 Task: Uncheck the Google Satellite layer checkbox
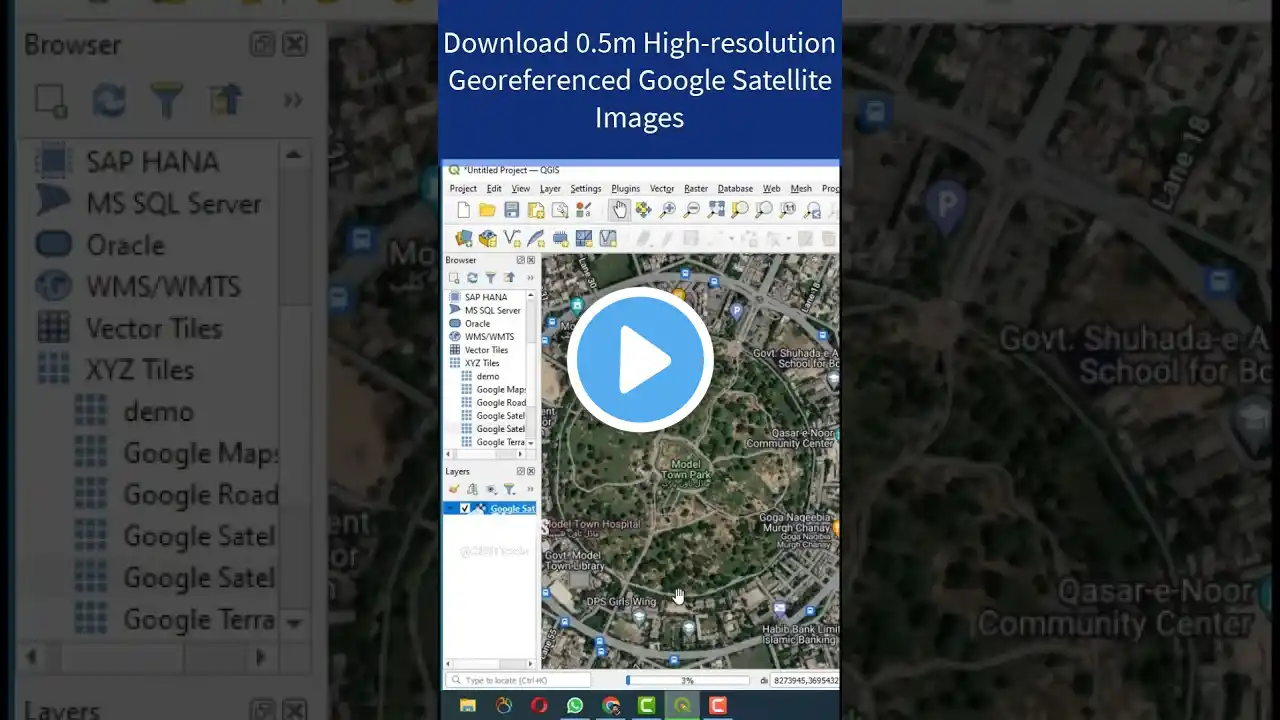click(x=465, y=509)
